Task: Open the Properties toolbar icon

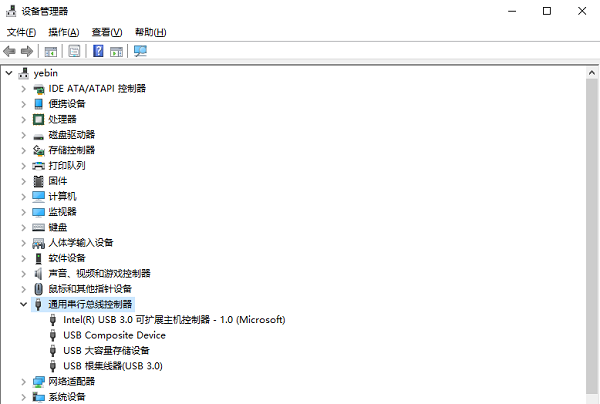Action: [x=74, y=51]
